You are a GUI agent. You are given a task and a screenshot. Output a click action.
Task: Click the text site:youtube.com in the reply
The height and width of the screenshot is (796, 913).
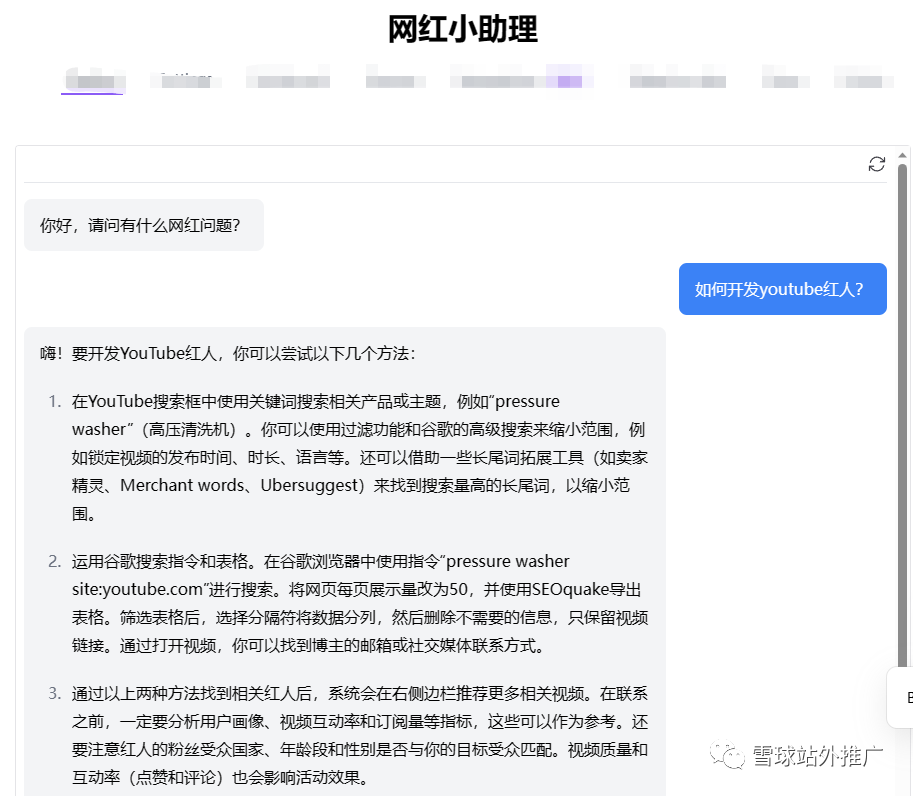click(x=137, y=589)
